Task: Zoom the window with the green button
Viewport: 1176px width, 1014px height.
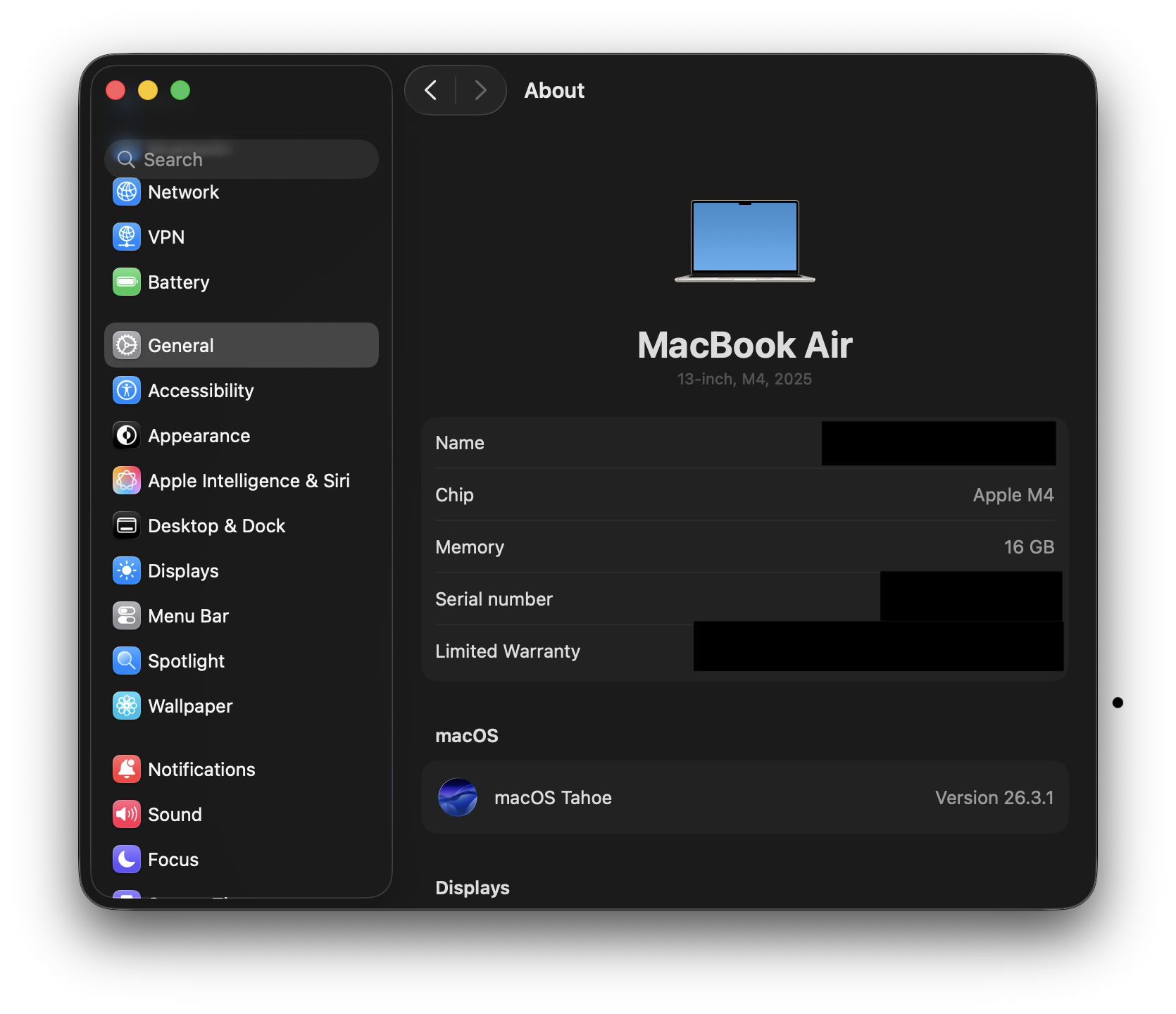Action: point(180,90)
